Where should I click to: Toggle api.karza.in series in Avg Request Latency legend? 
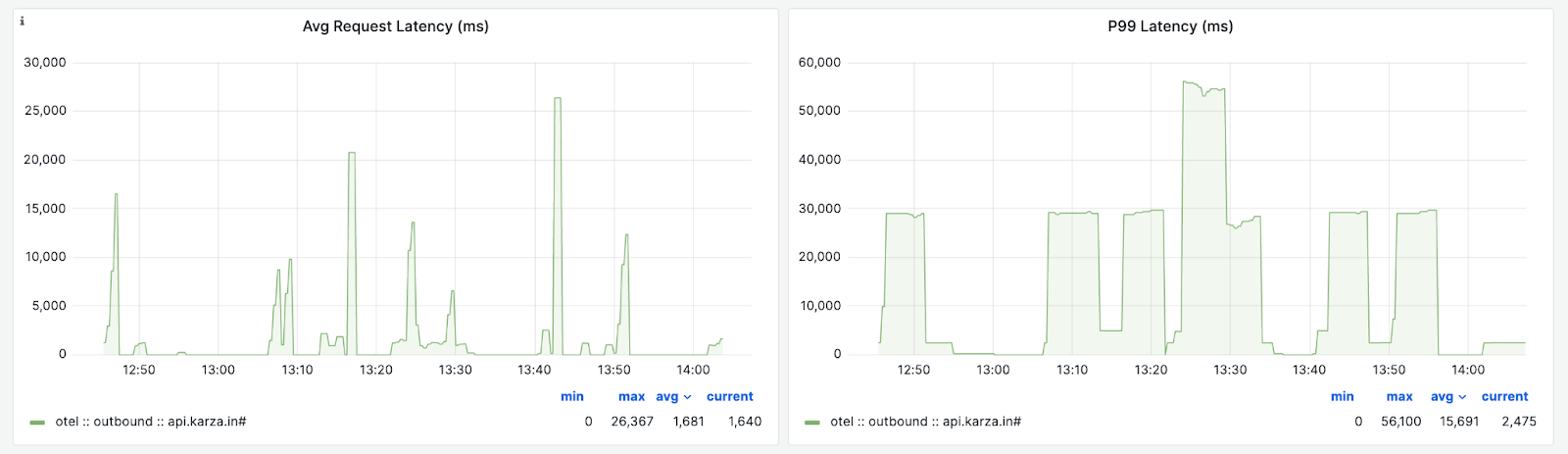pyautogui.click(x=150, y=422)
